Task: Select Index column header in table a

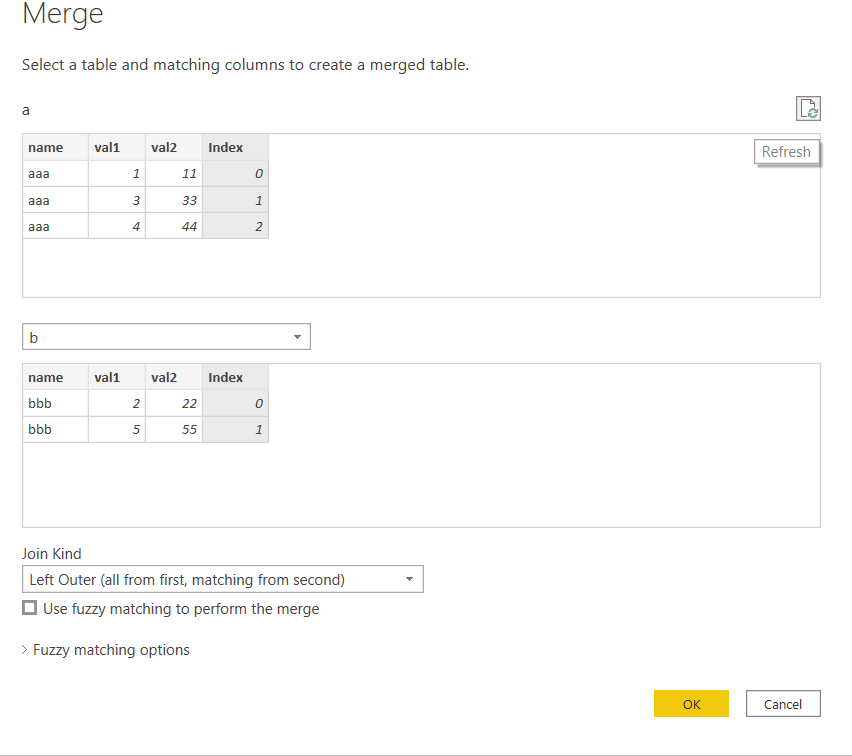Action: click(x=235, y=147)
